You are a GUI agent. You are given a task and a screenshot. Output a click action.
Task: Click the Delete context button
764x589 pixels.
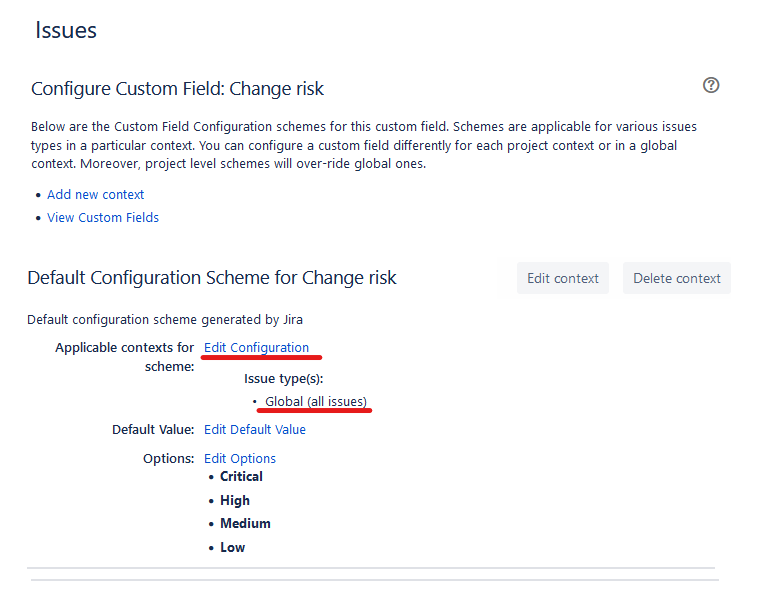click(x=676, y=279)
